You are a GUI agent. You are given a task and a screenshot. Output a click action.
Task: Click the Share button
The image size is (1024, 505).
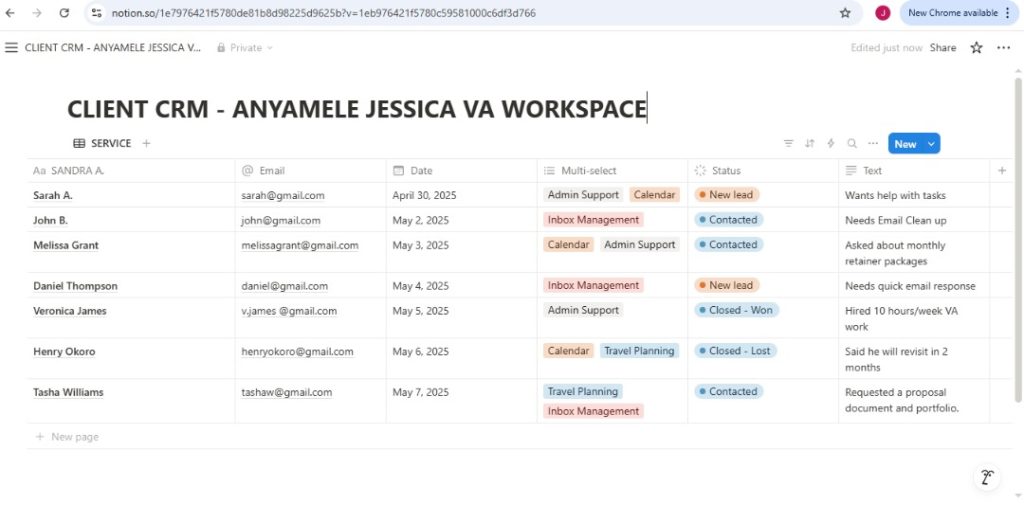pos(942,47)
